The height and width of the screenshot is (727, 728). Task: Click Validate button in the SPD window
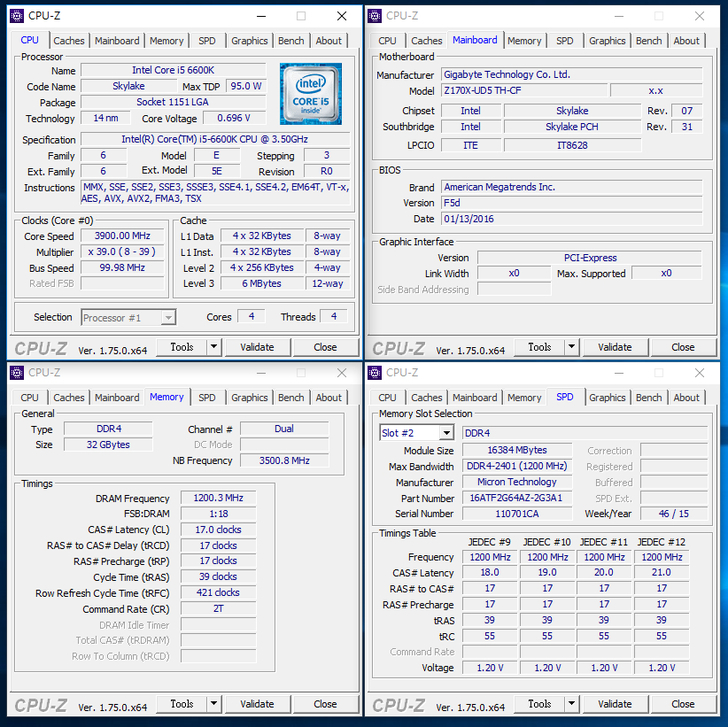(x=615, y=704)
